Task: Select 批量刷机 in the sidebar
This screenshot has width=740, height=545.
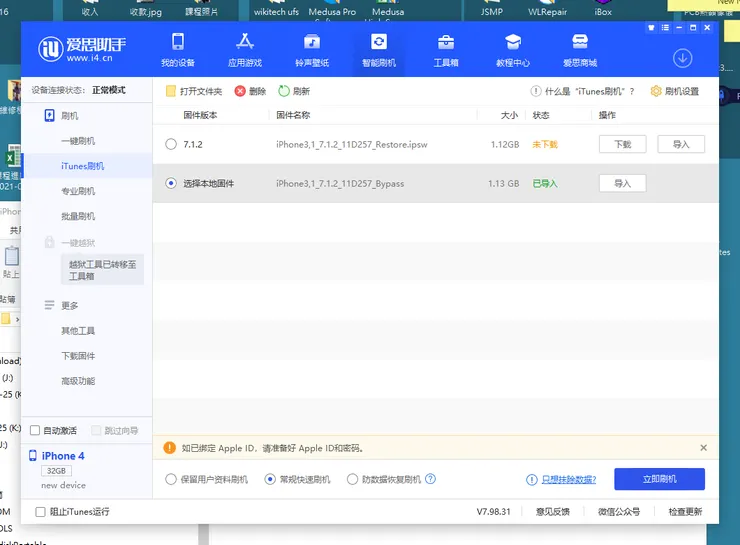Action: point(78,216)
